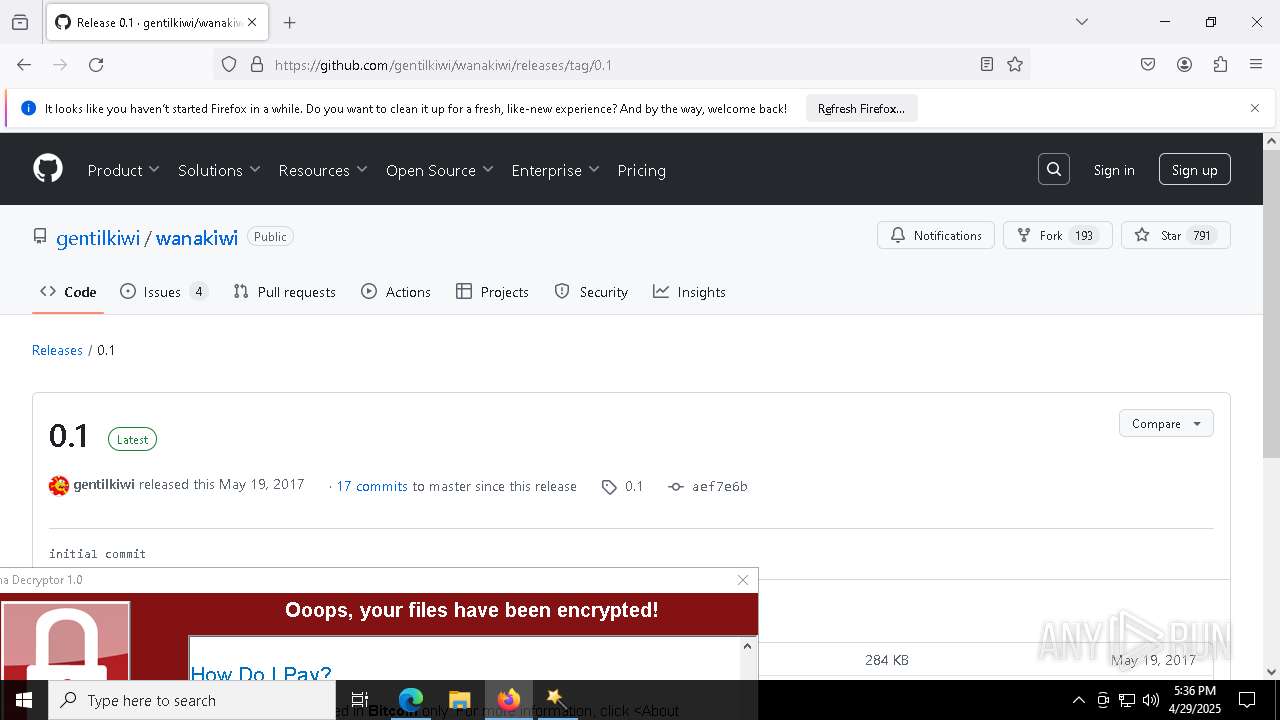1280x720 pixels.
Task: Launch Microsoft Edge from taskbar
Action: [x=411, y=700]
